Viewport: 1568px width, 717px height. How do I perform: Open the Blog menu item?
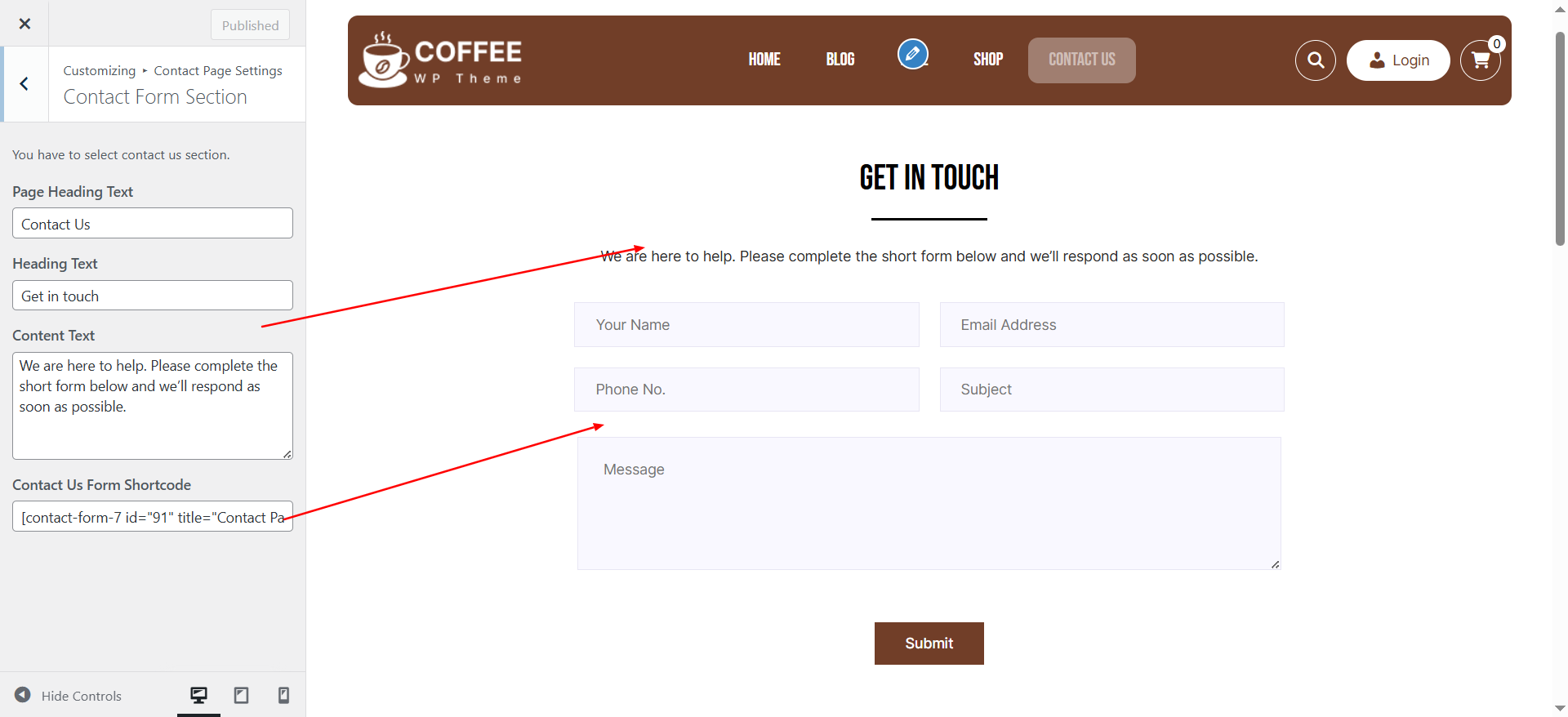coord(840,60)
